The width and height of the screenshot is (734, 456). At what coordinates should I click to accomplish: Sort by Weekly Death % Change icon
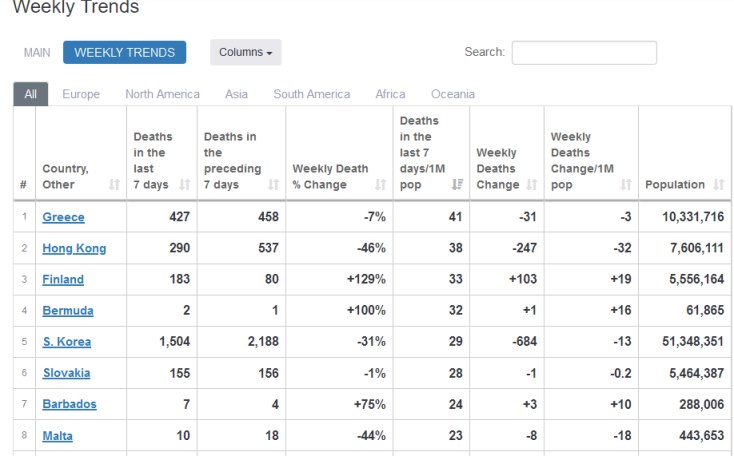(380, 185)
